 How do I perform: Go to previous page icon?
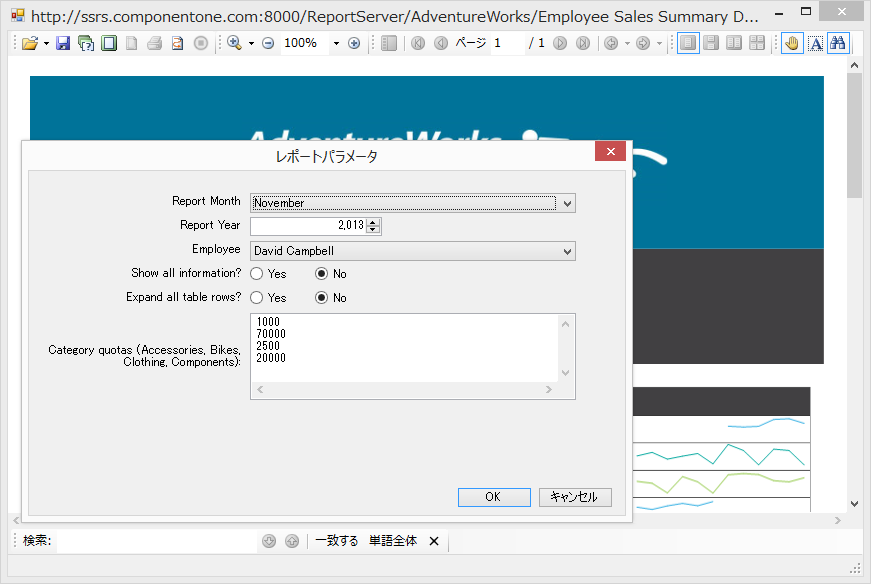click(x=440, y=43)
